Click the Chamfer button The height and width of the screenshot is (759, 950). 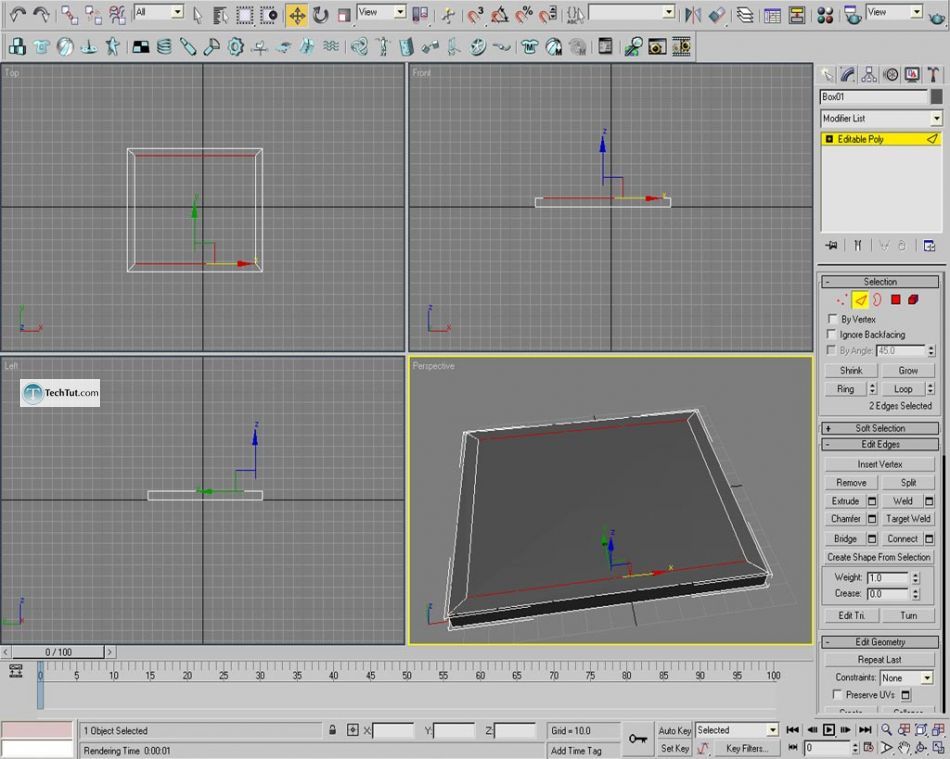coord(846,519)
